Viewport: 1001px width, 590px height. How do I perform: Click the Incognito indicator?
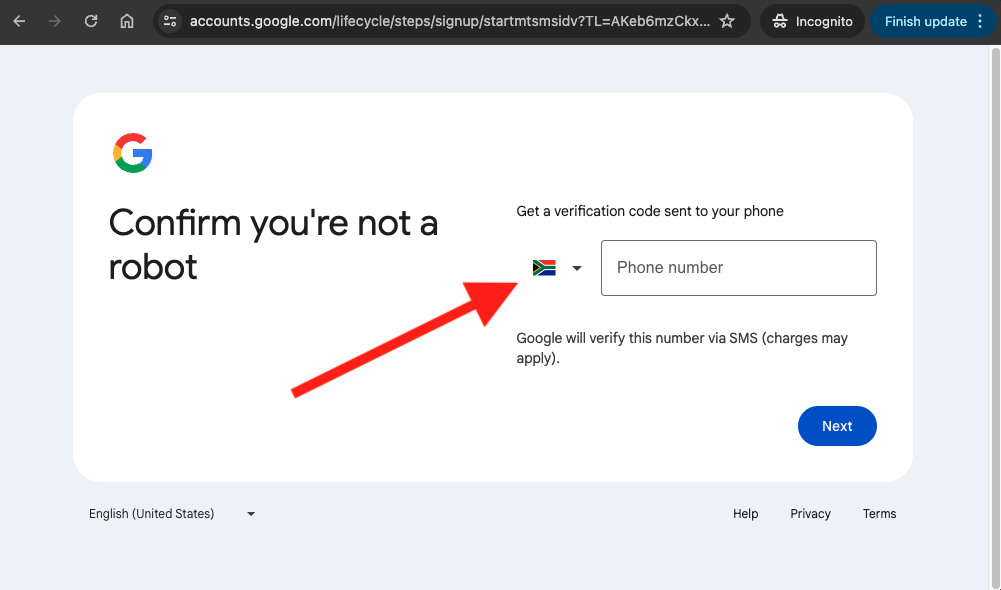pos(812,21)
